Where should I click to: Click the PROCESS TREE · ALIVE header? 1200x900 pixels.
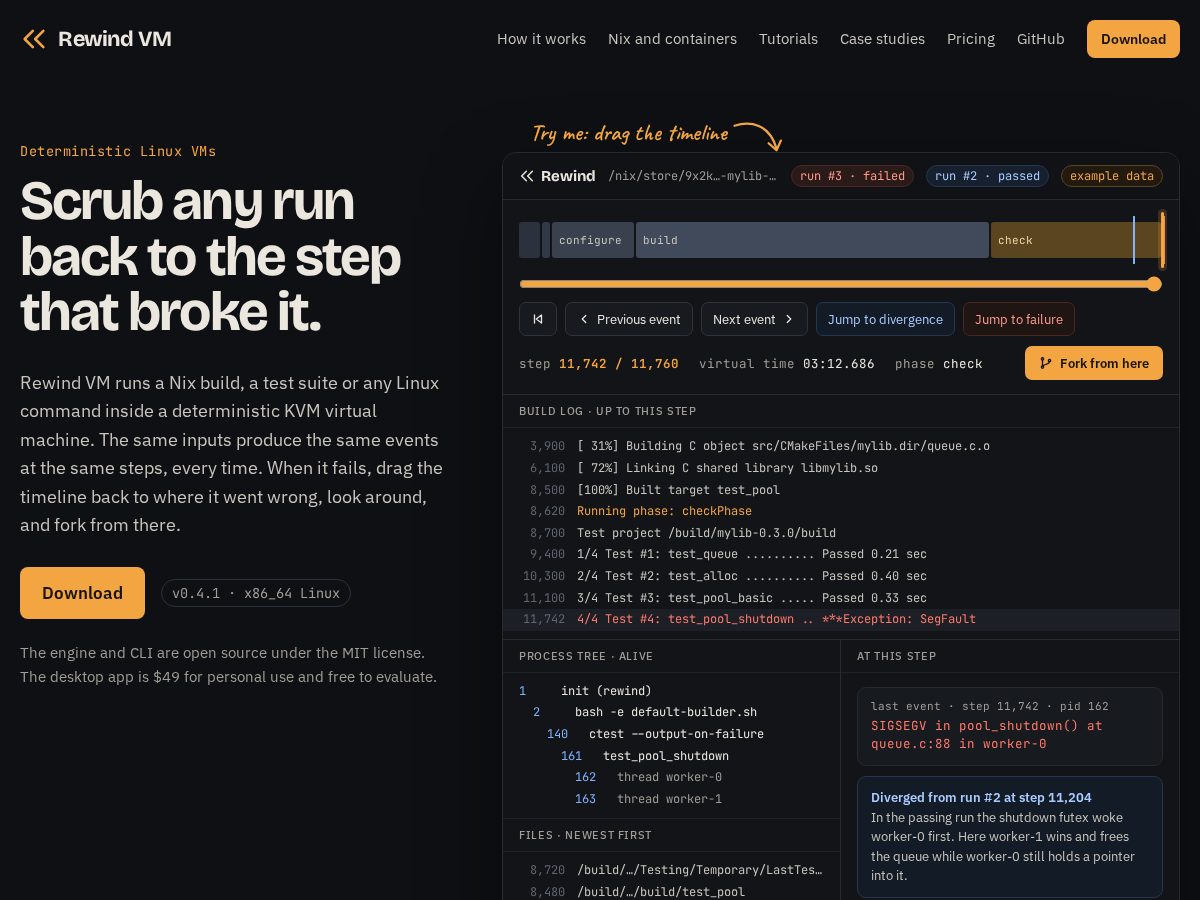[x=586, y=656]
